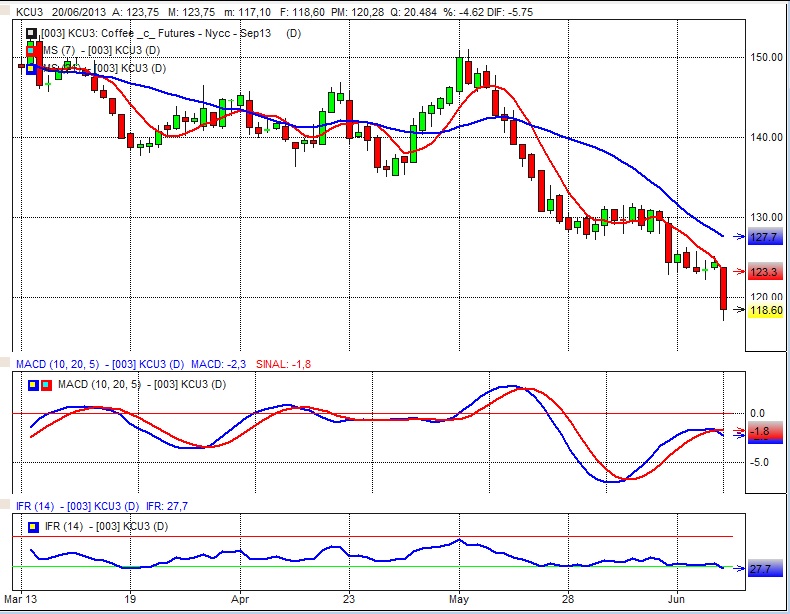Click the blue MACD line legend icon
Image resolution: width=790 pixels, height=614 pixels.
tap(33, 385)
